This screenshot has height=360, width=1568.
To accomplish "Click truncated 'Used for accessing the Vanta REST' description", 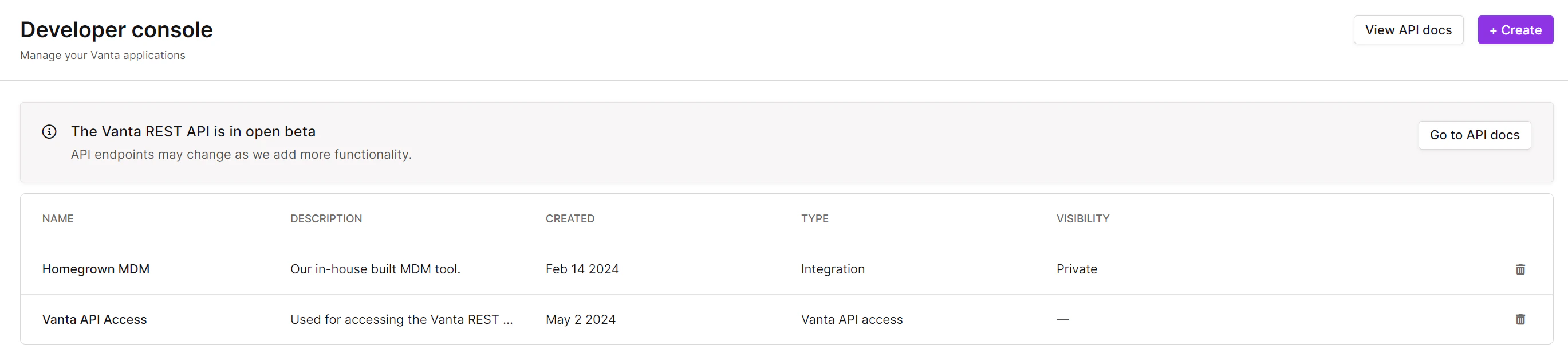I will click(x=401, y=319).
